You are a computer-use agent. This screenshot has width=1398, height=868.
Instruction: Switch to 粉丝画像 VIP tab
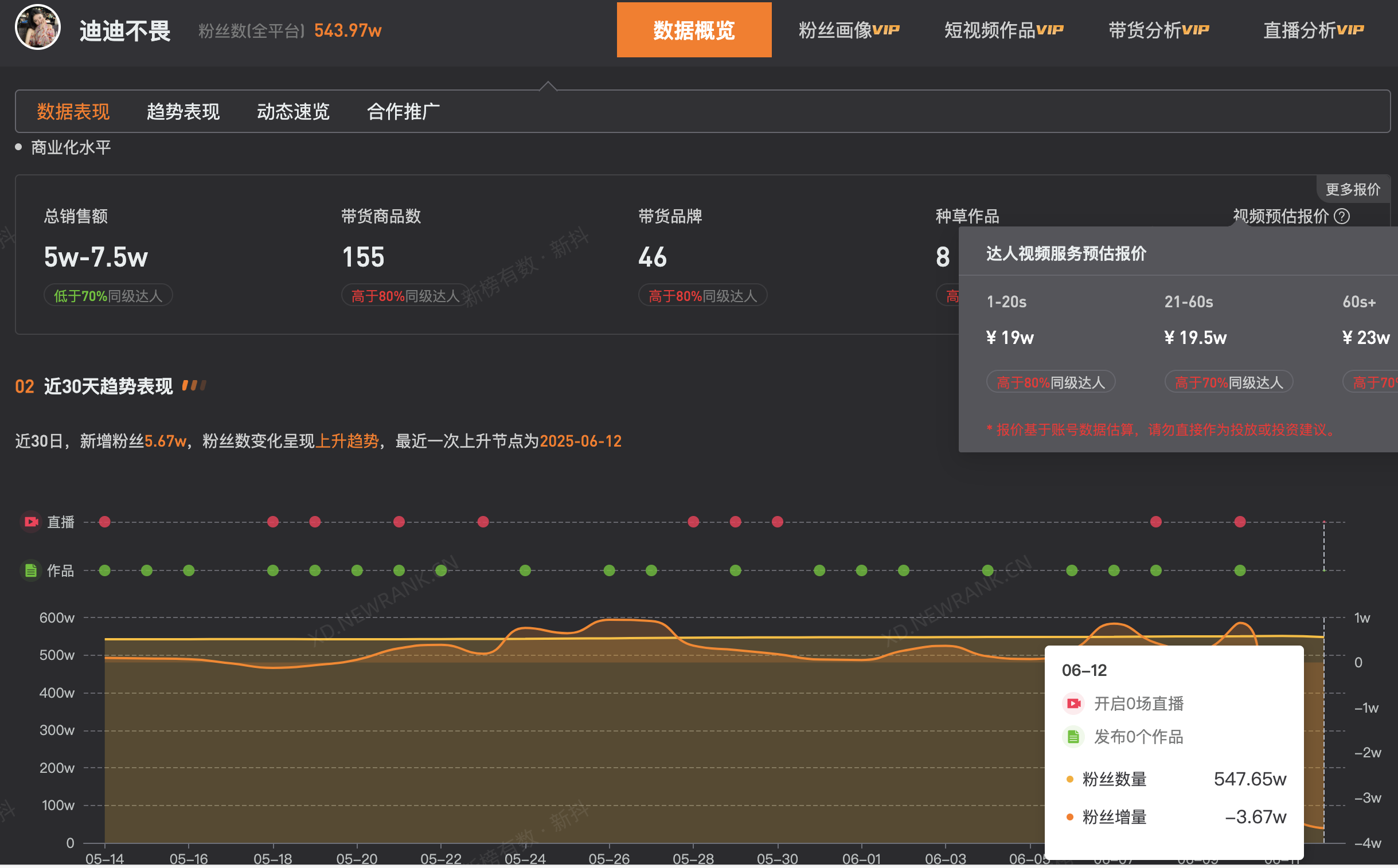(849, 30)
